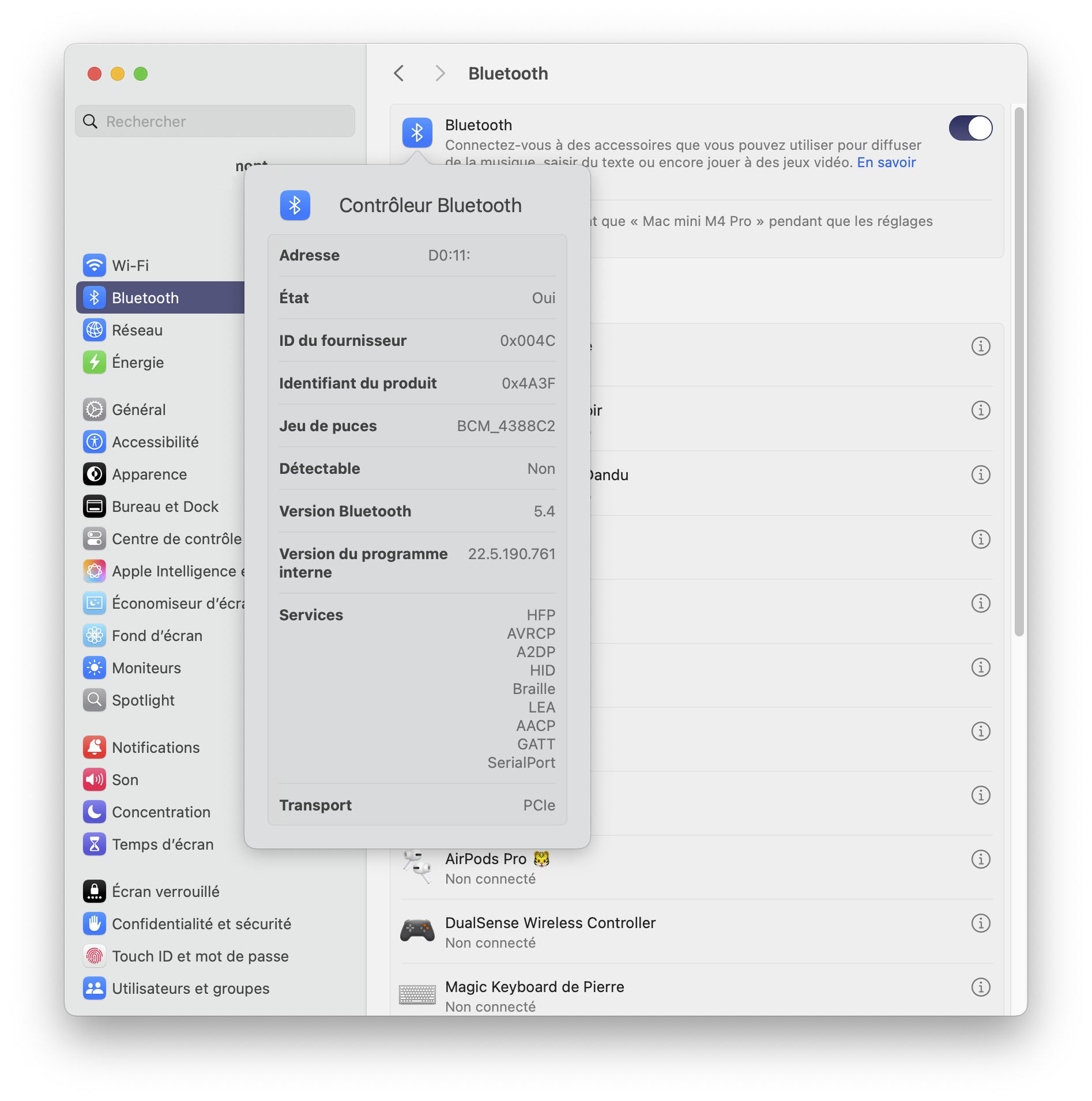Click the Braille service entry
The height and width of the screenshot is (1101, 1092).
(534, 689)
